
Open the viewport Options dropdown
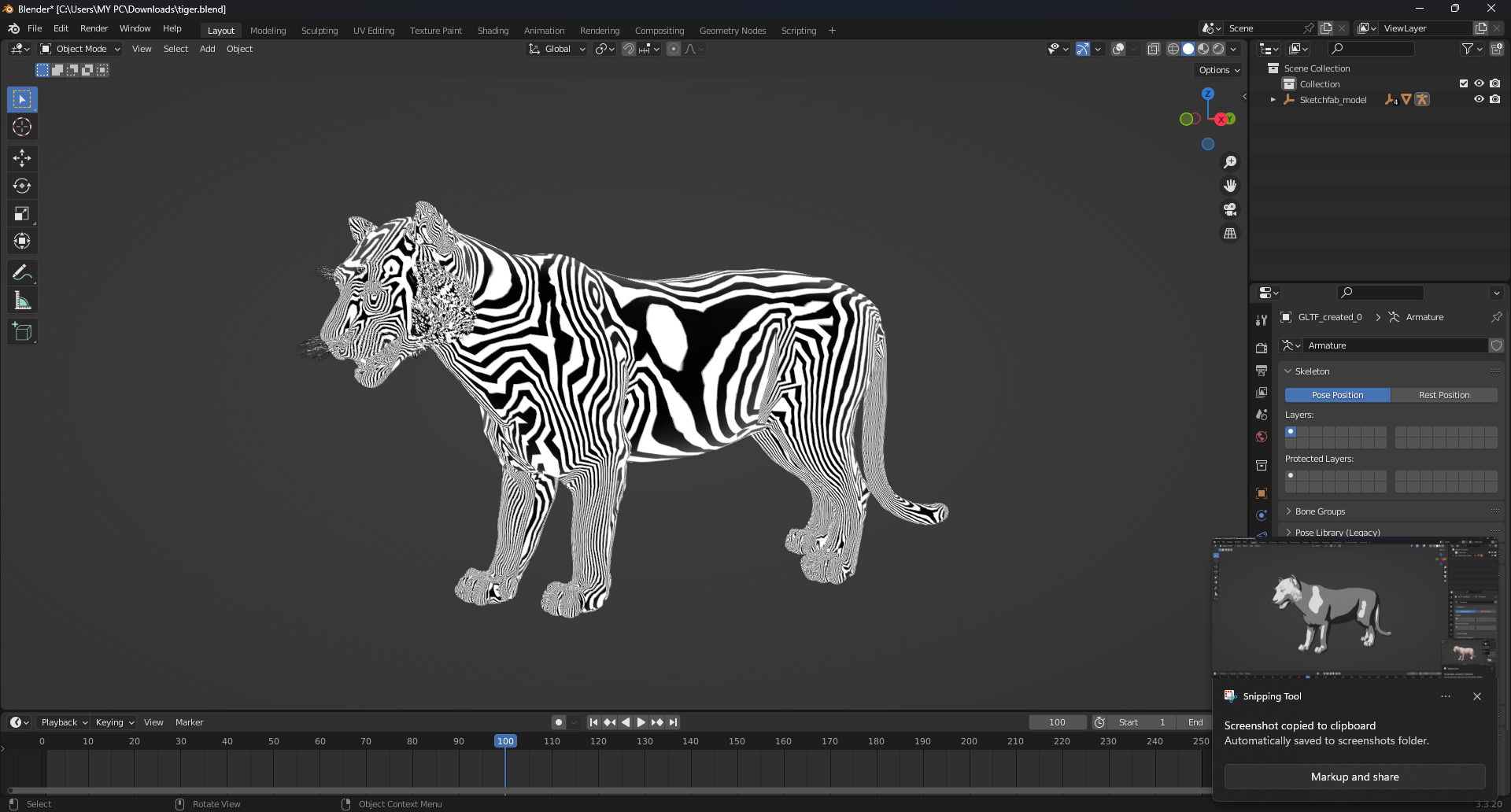coord(1218,70)
